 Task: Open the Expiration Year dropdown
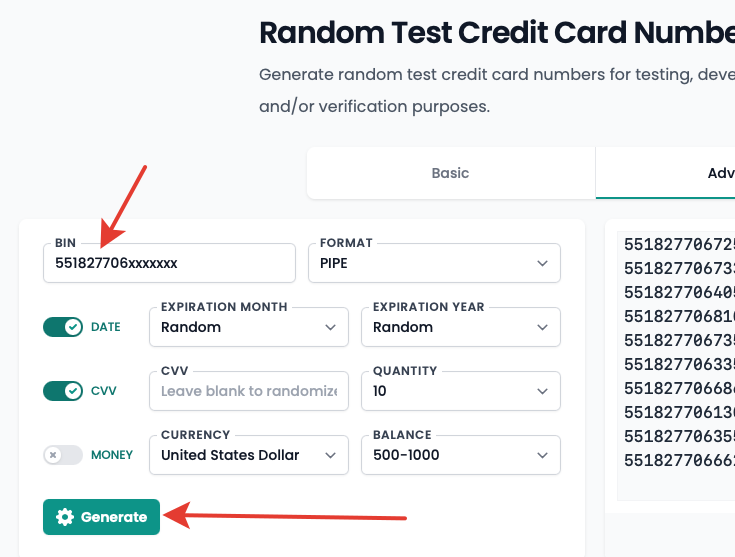pos(460,327)
